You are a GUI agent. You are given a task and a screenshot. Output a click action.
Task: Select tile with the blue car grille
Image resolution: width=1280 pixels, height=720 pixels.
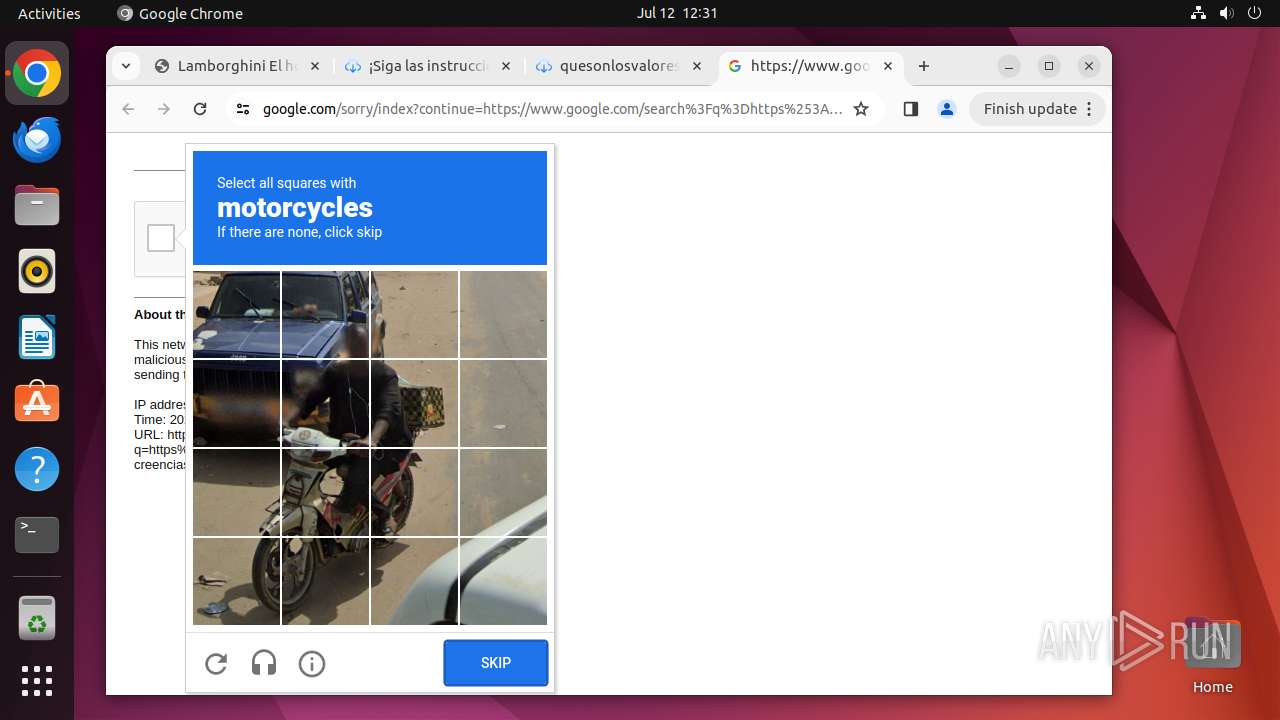(236, 403)
